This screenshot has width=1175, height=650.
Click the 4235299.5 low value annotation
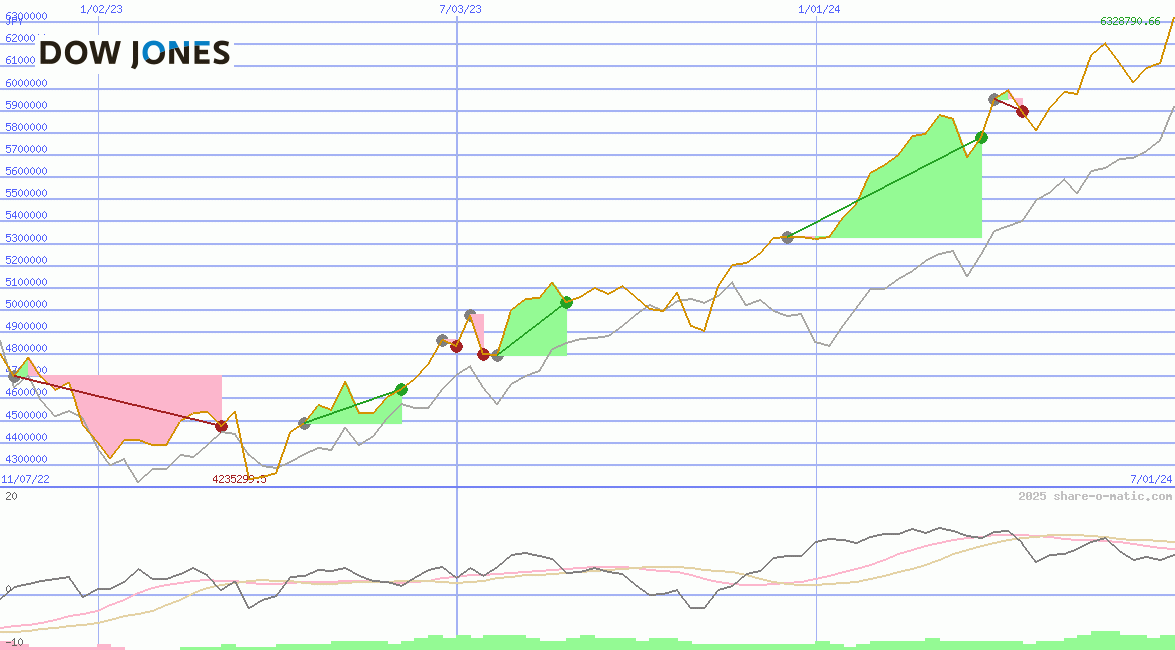(240, 479)
